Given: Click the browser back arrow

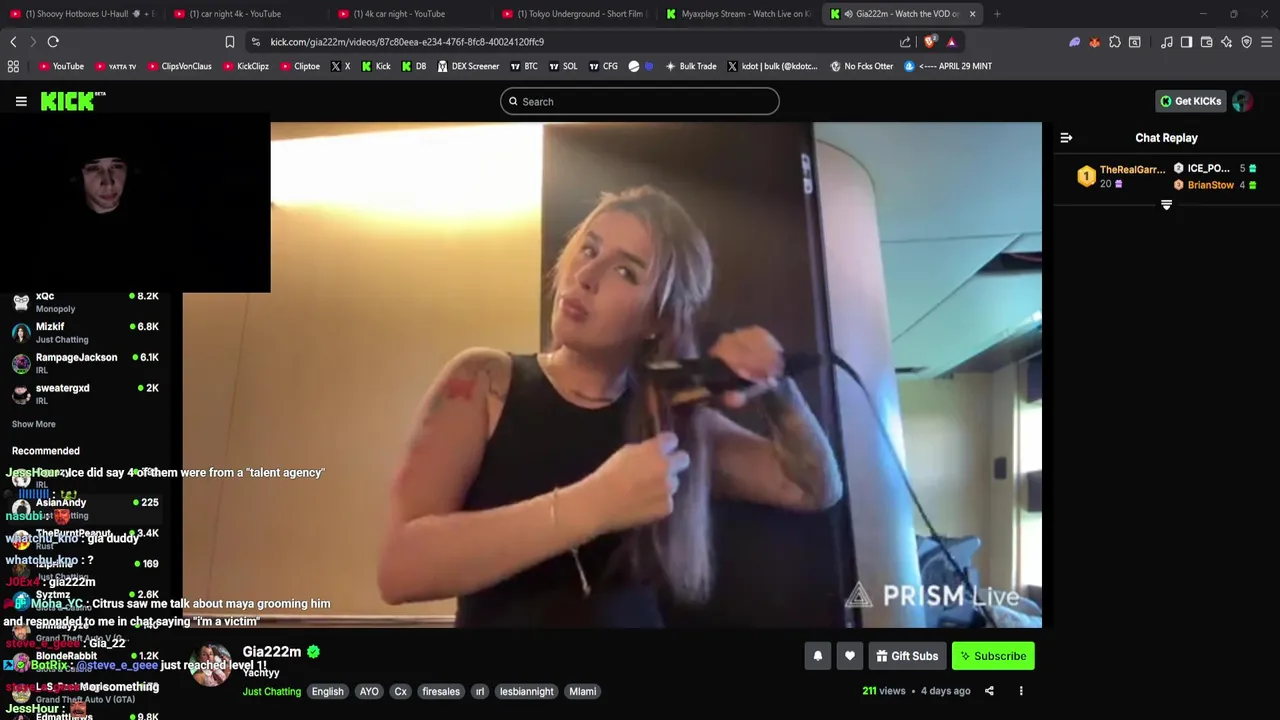Looking at the screenshot, I should 13,42.
